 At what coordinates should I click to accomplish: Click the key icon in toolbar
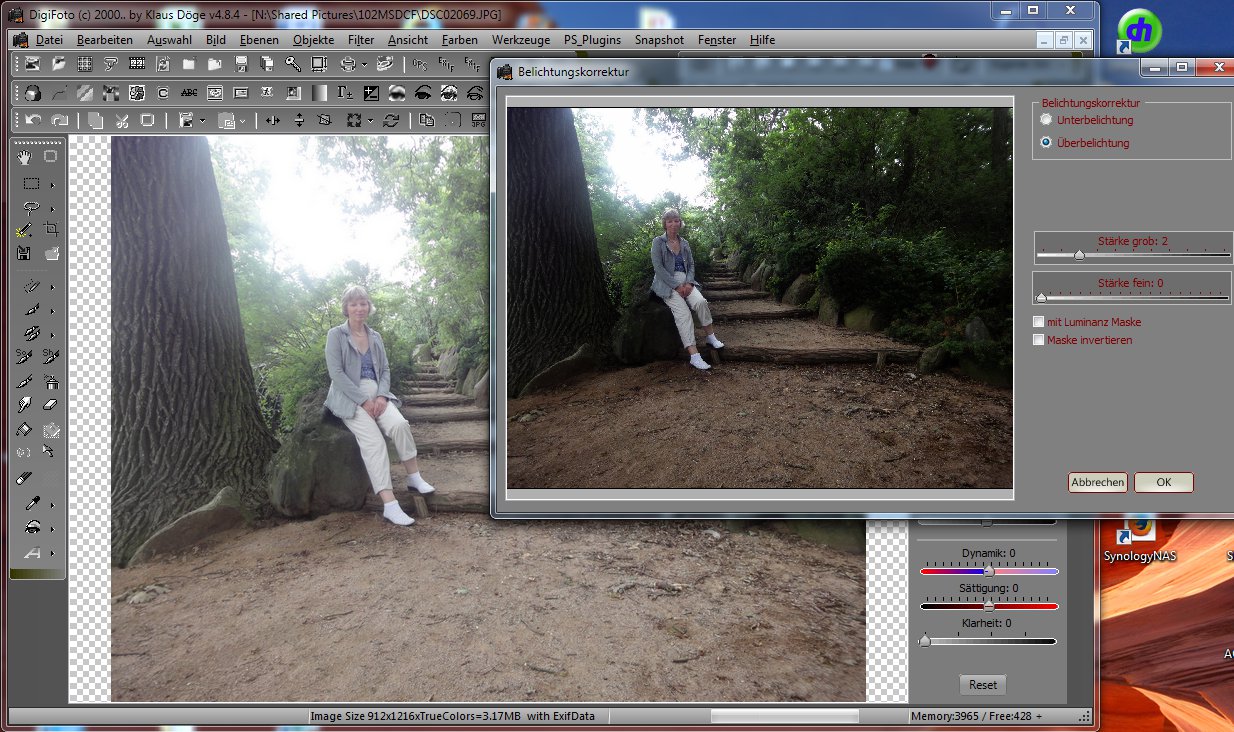292,64
